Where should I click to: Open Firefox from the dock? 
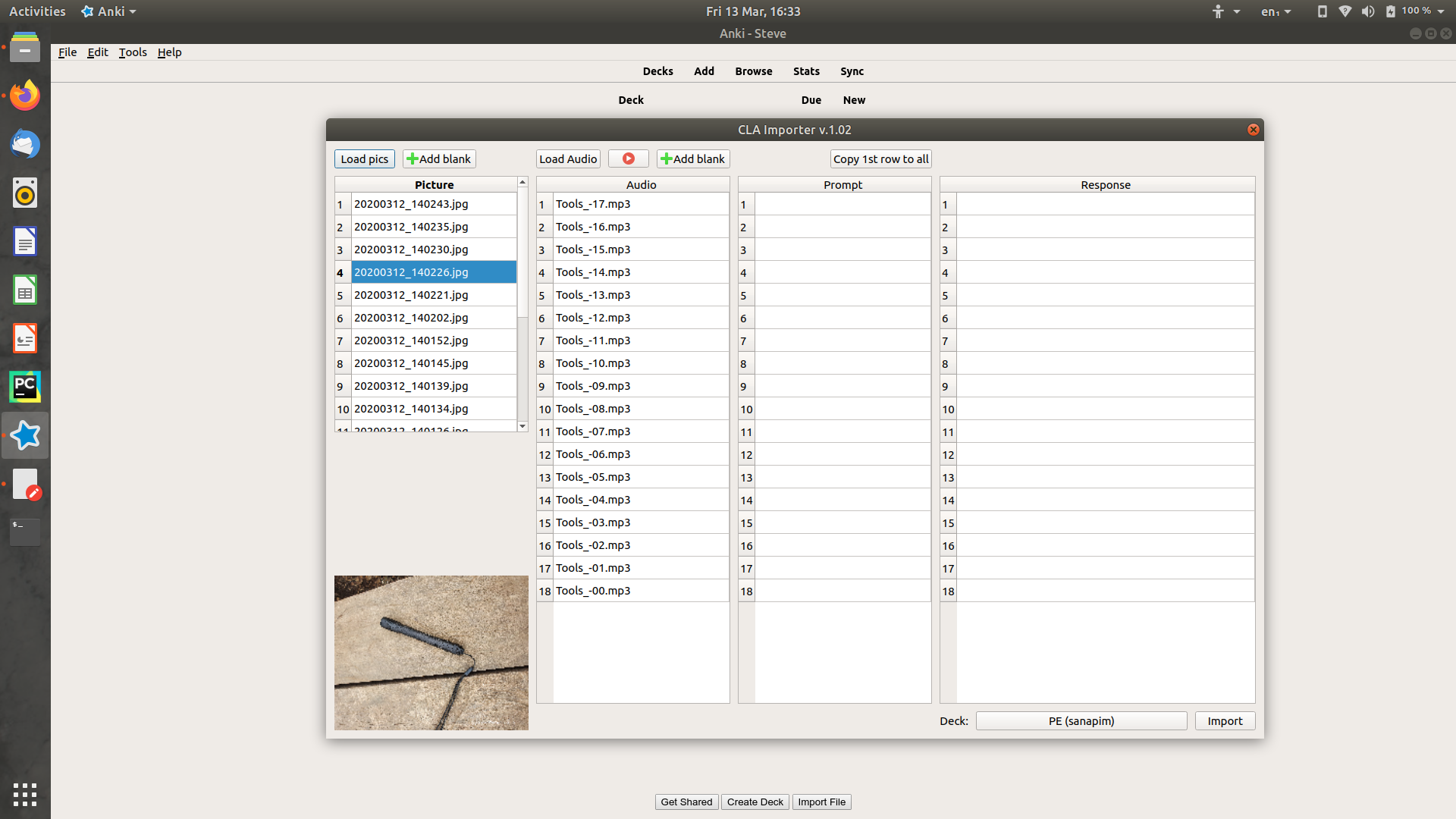(x=25, y=96)
